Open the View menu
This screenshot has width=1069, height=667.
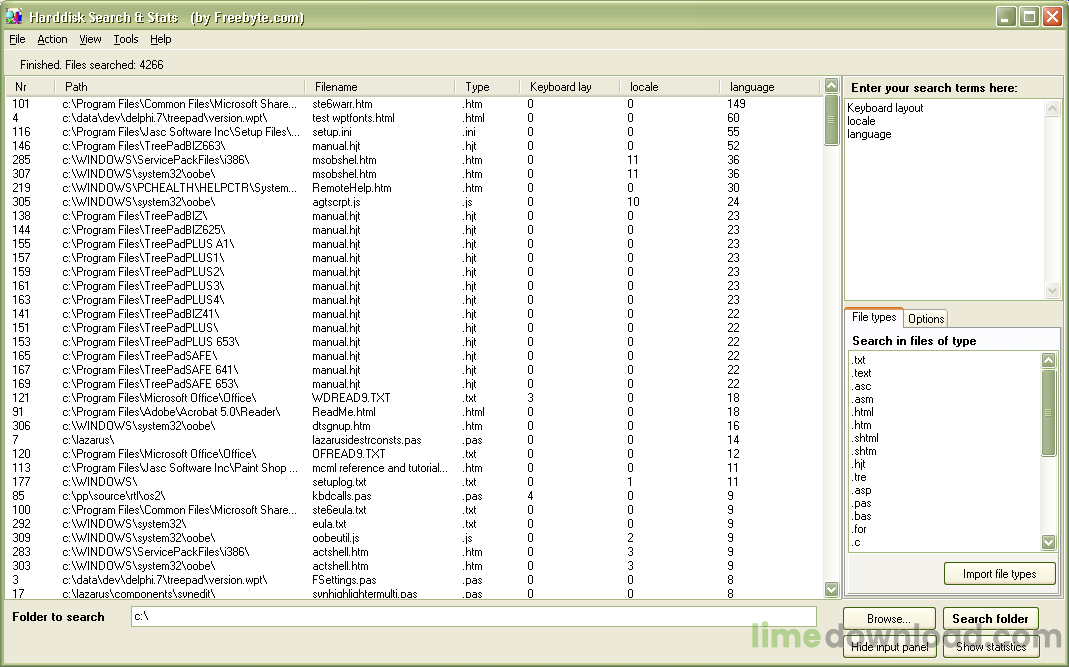pos(90,40)
